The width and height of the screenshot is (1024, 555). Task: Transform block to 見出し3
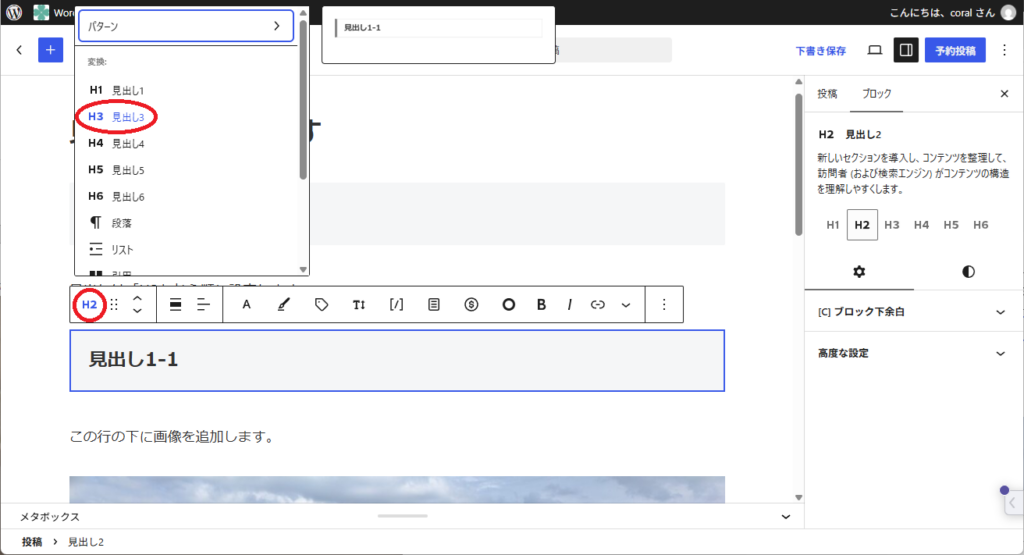tap(187, 117)
